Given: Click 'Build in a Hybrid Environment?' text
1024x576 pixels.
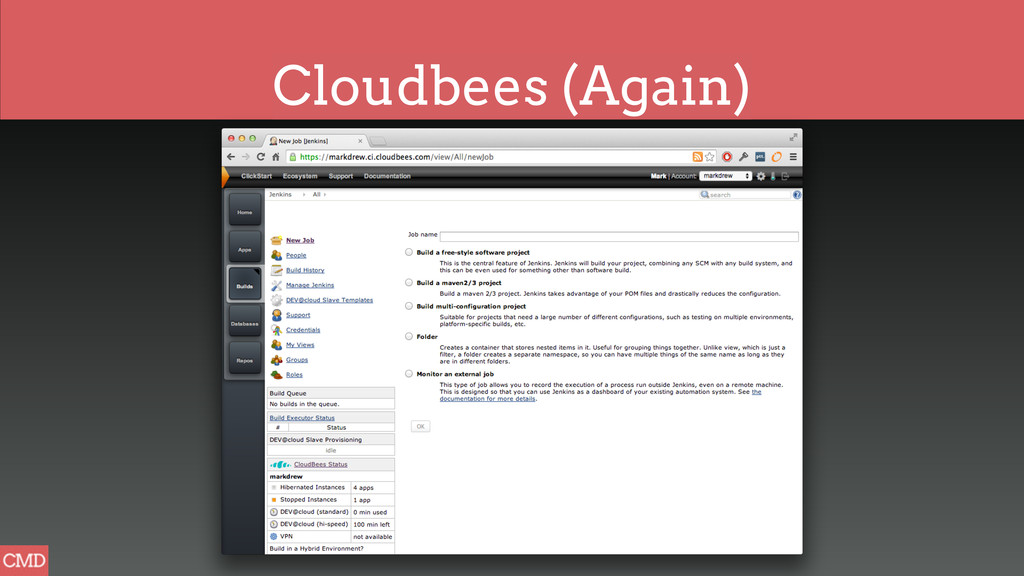Looking at the screenshot, I should tap(316, 549).
